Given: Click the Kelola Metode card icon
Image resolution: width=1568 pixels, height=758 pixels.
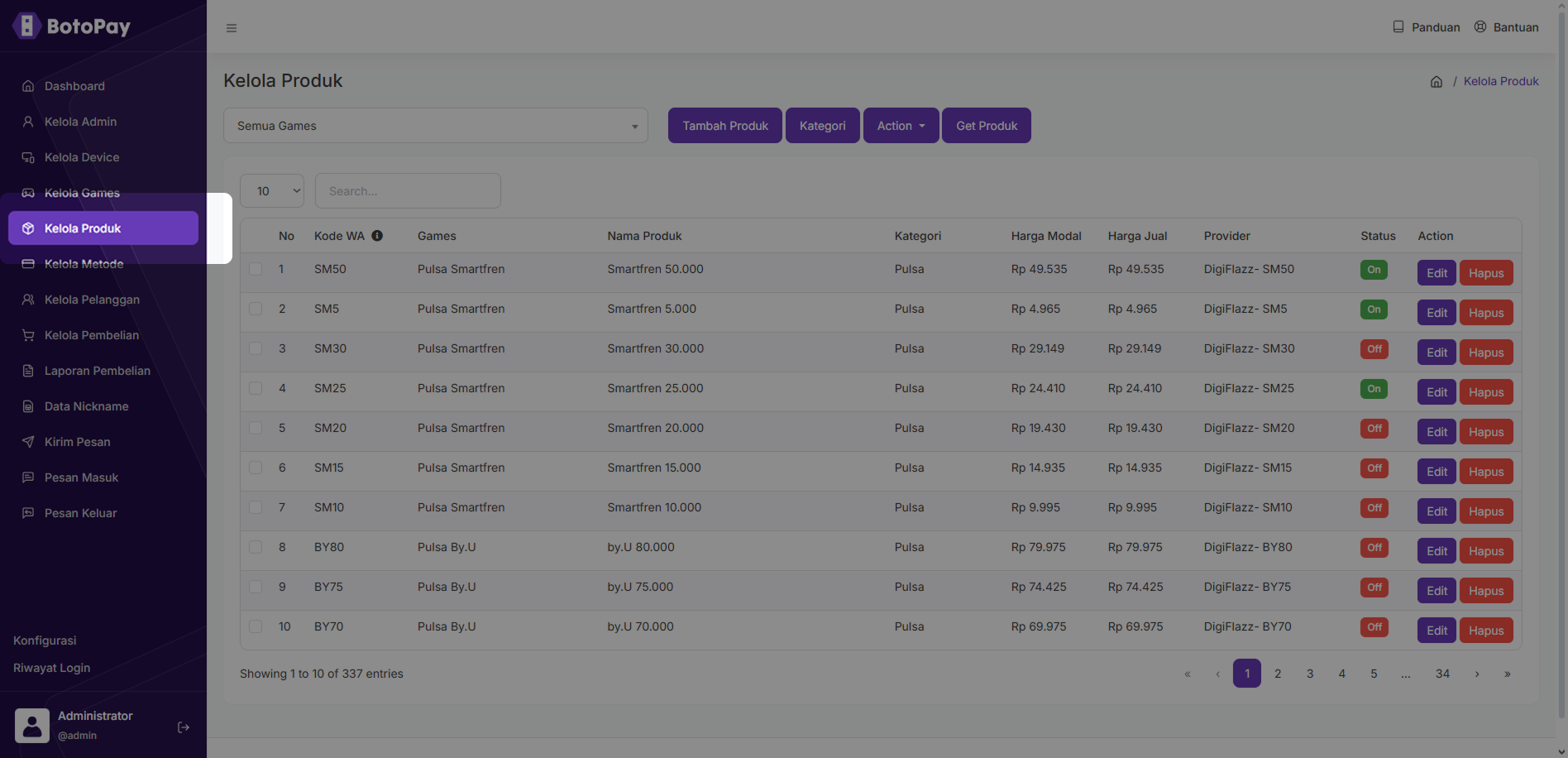Looking at the screenshot, I should click(x=28, y=264).
